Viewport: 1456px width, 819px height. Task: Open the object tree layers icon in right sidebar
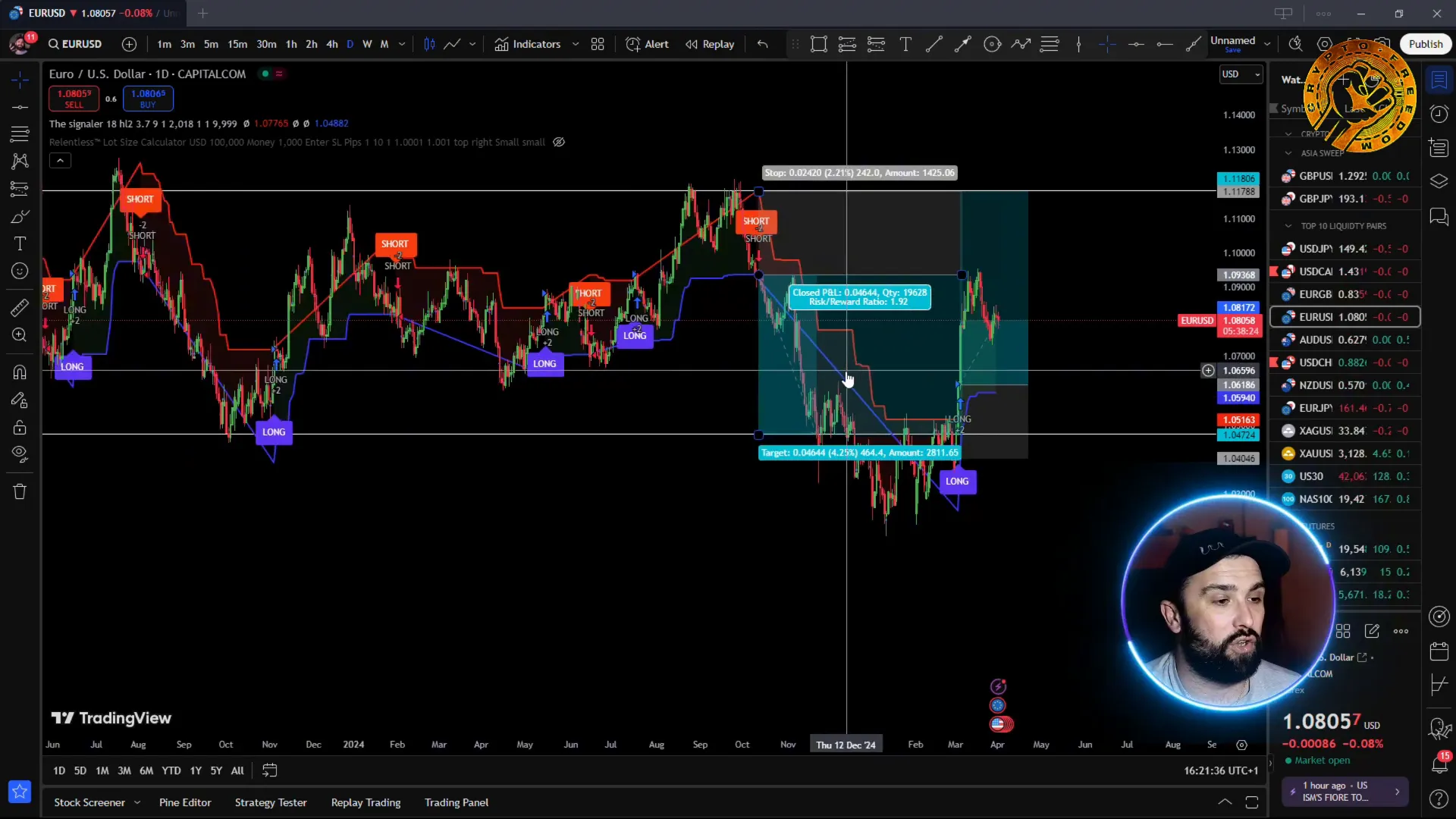pyautogui.click(x=1439, y=181)
